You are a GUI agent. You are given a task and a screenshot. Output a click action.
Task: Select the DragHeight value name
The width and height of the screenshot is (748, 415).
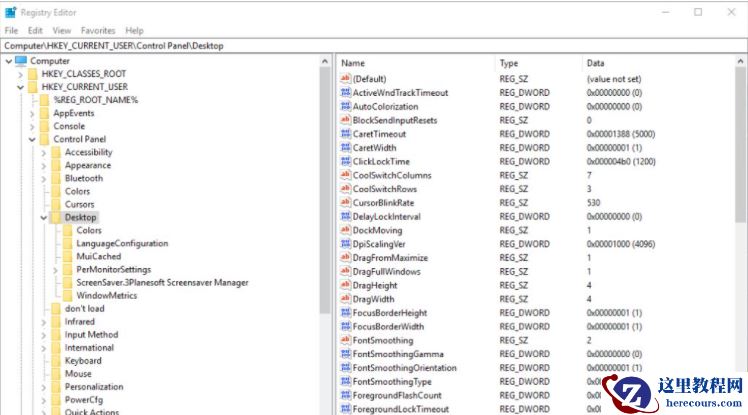[375, 285]
